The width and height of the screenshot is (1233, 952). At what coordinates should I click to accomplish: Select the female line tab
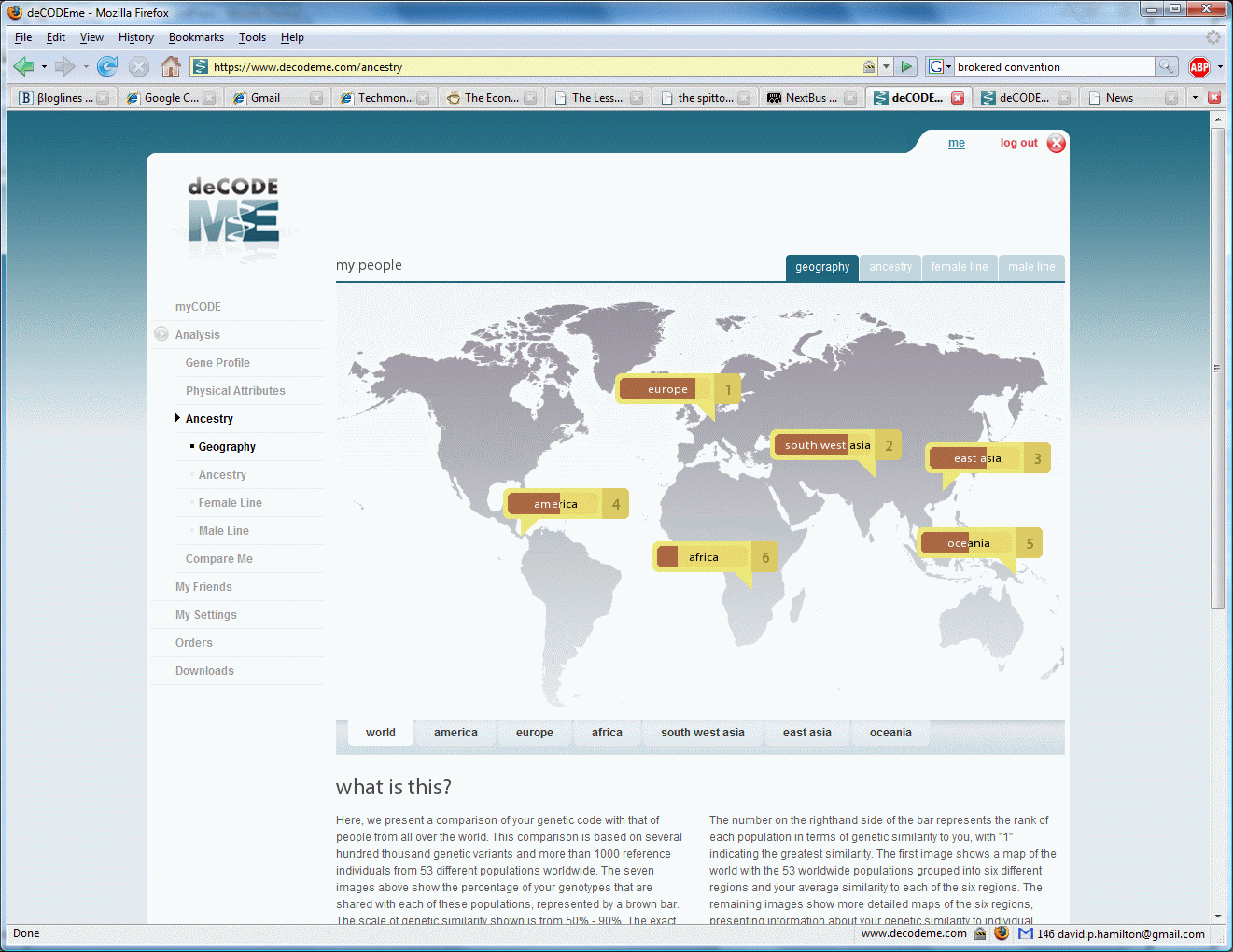click(960, 267)
